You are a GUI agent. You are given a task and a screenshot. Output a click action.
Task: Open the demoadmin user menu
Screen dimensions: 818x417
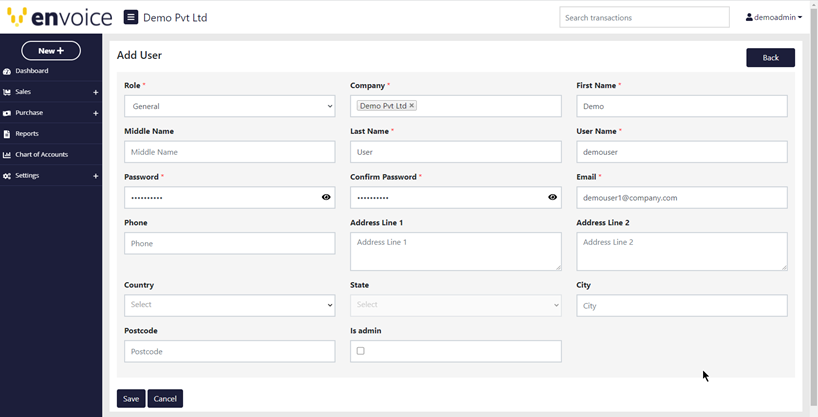pyautogui.click(x=774, y=17)
